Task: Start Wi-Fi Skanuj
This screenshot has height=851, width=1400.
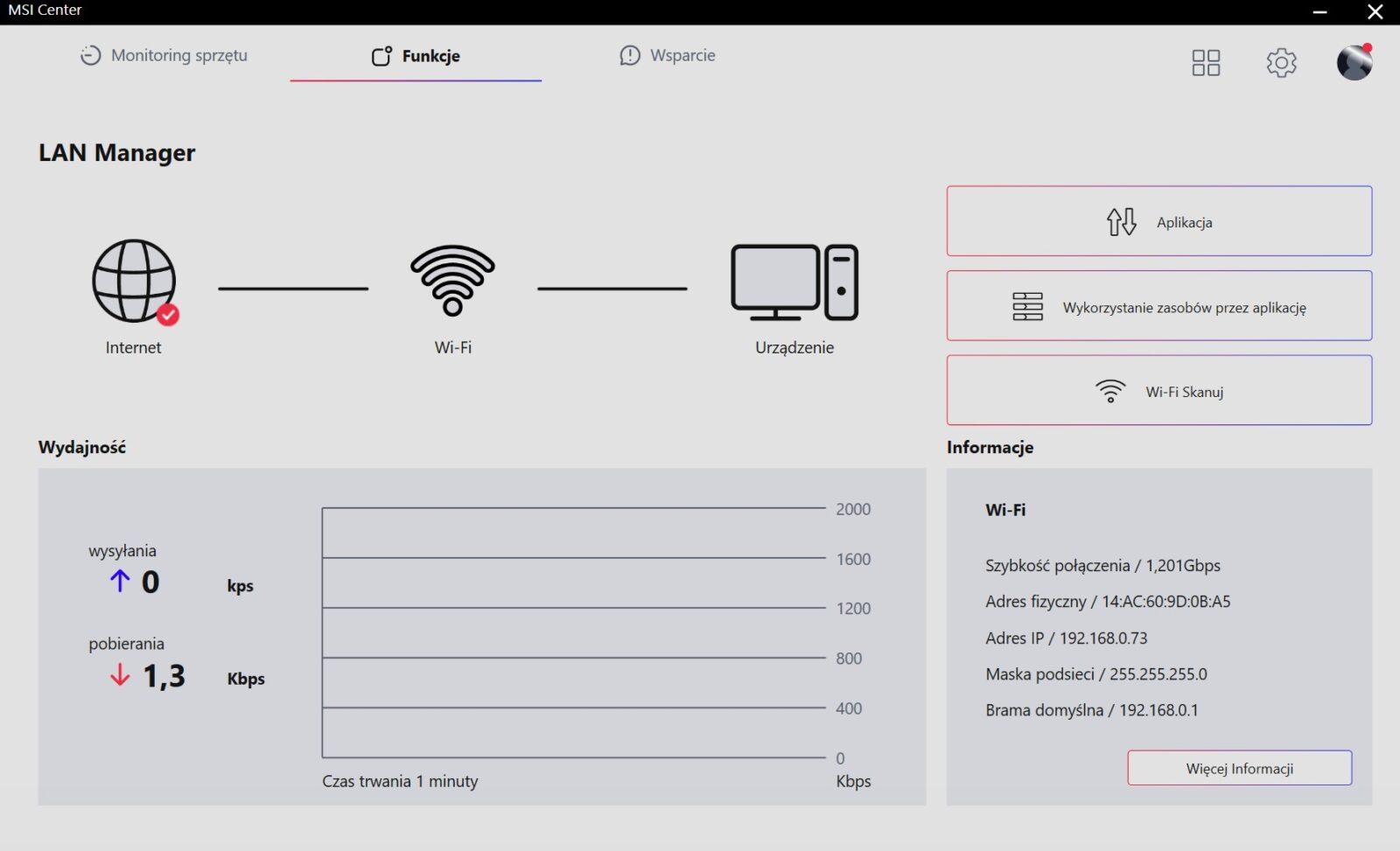Action: (1158, 391)
